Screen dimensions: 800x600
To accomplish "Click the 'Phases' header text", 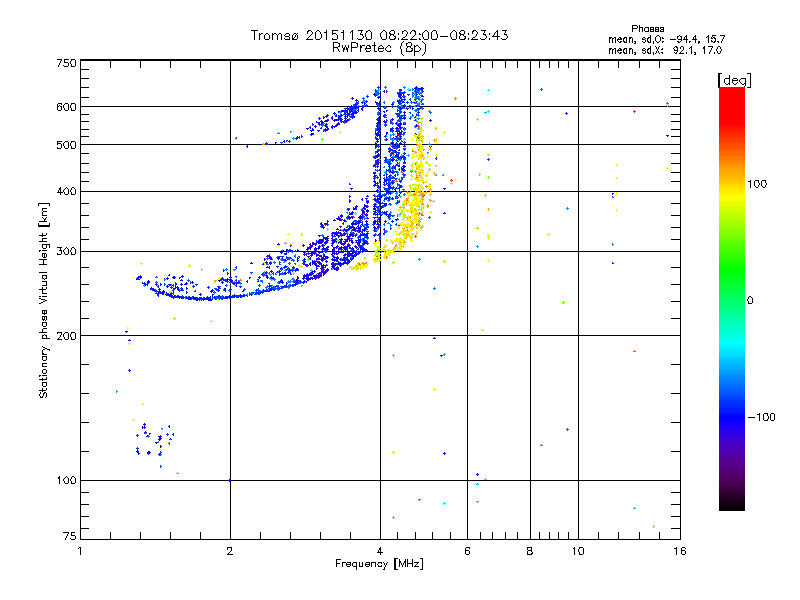I will pos(647,29).
